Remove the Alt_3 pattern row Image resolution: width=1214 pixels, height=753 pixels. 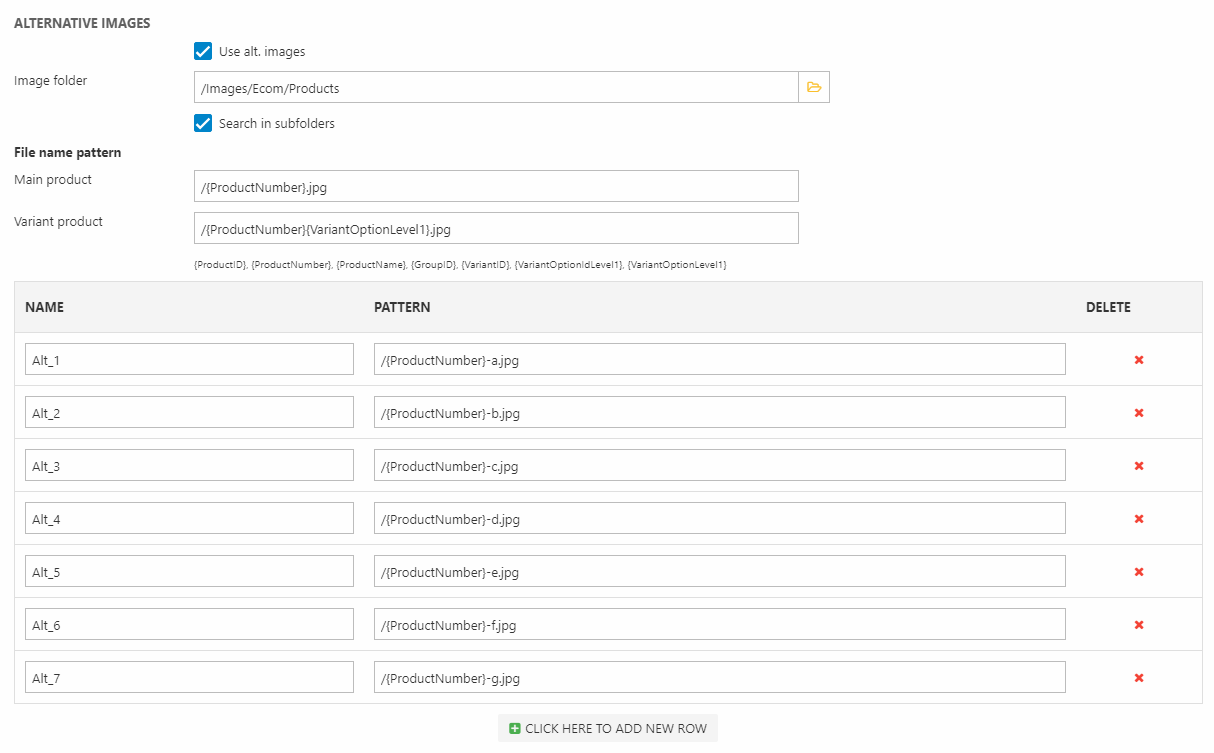coord(1138,466)
